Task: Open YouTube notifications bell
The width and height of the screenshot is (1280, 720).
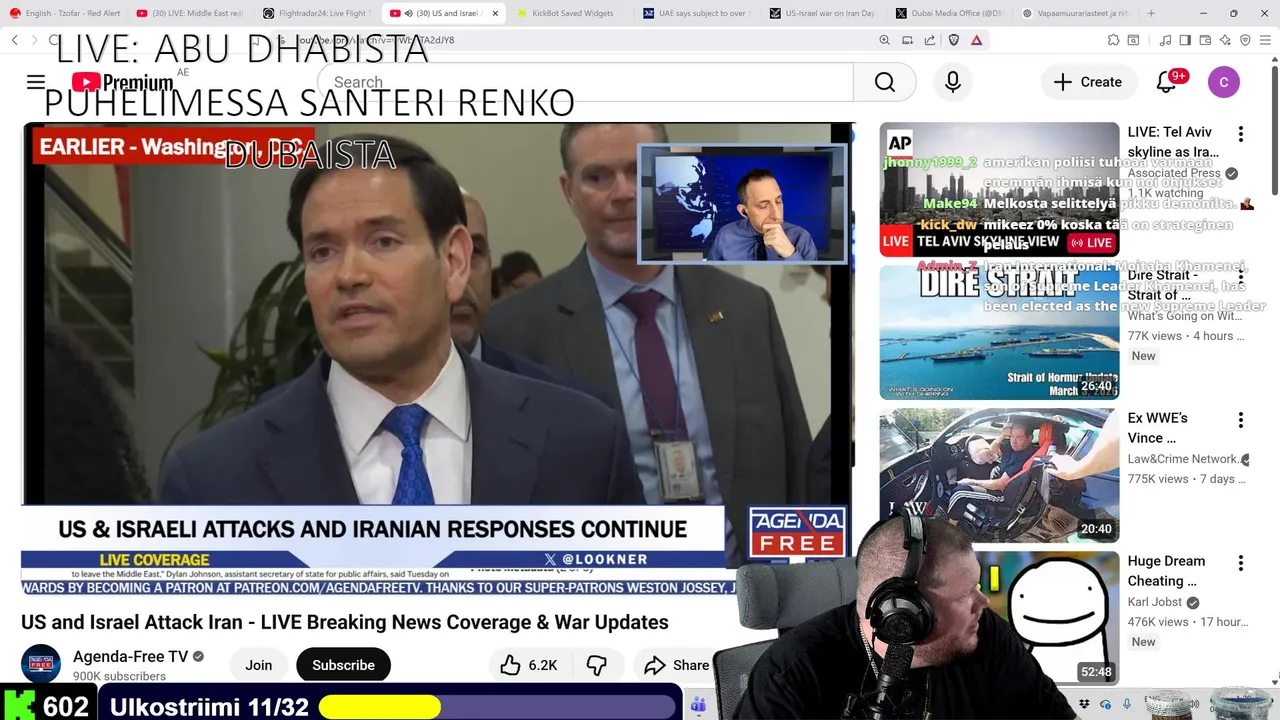Action: click(1166, 82)
